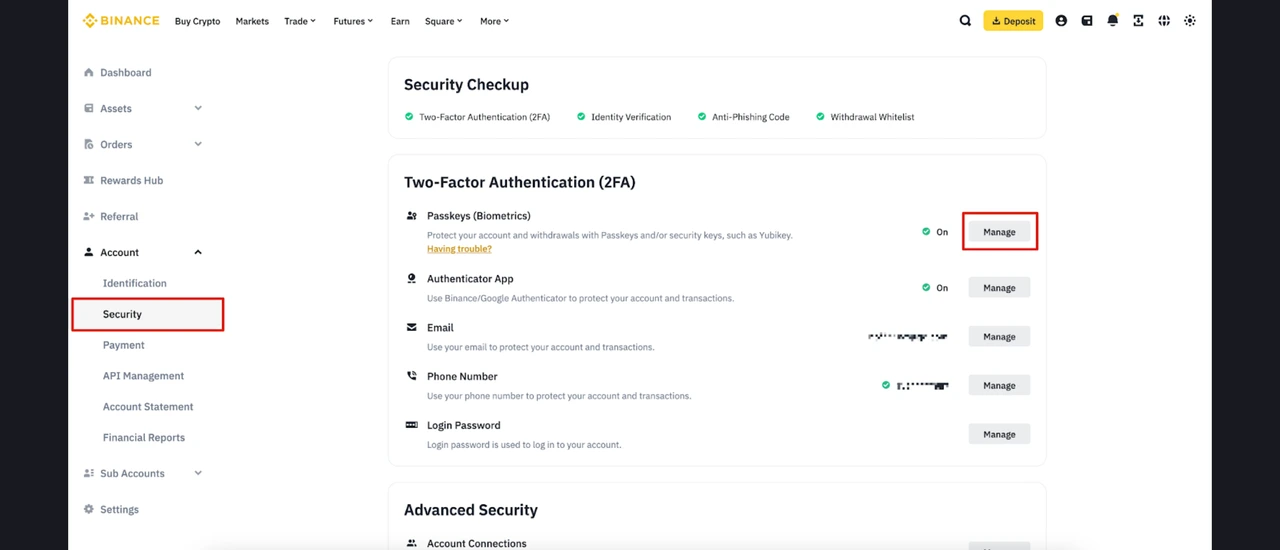Viewport: 1280px width, 550px height.
Task: Open the Square dropdown menu
Action: point(444,21)
